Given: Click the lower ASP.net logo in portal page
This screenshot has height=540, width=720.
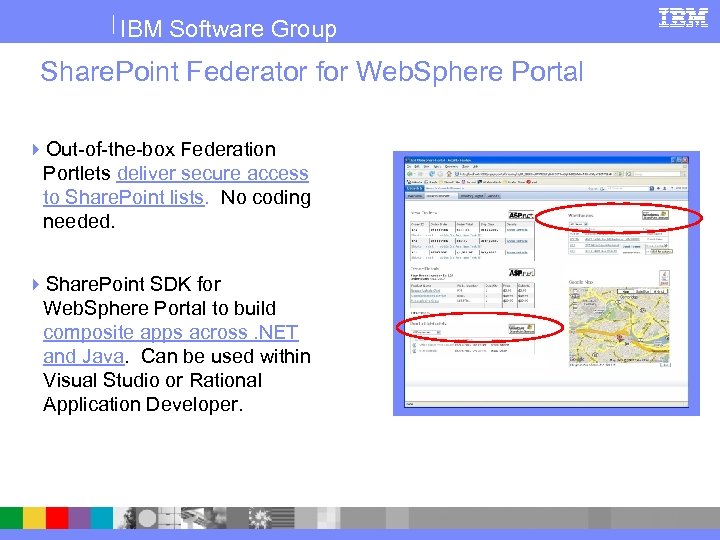Looking at the screenshot, I should [x=521, y=272].
